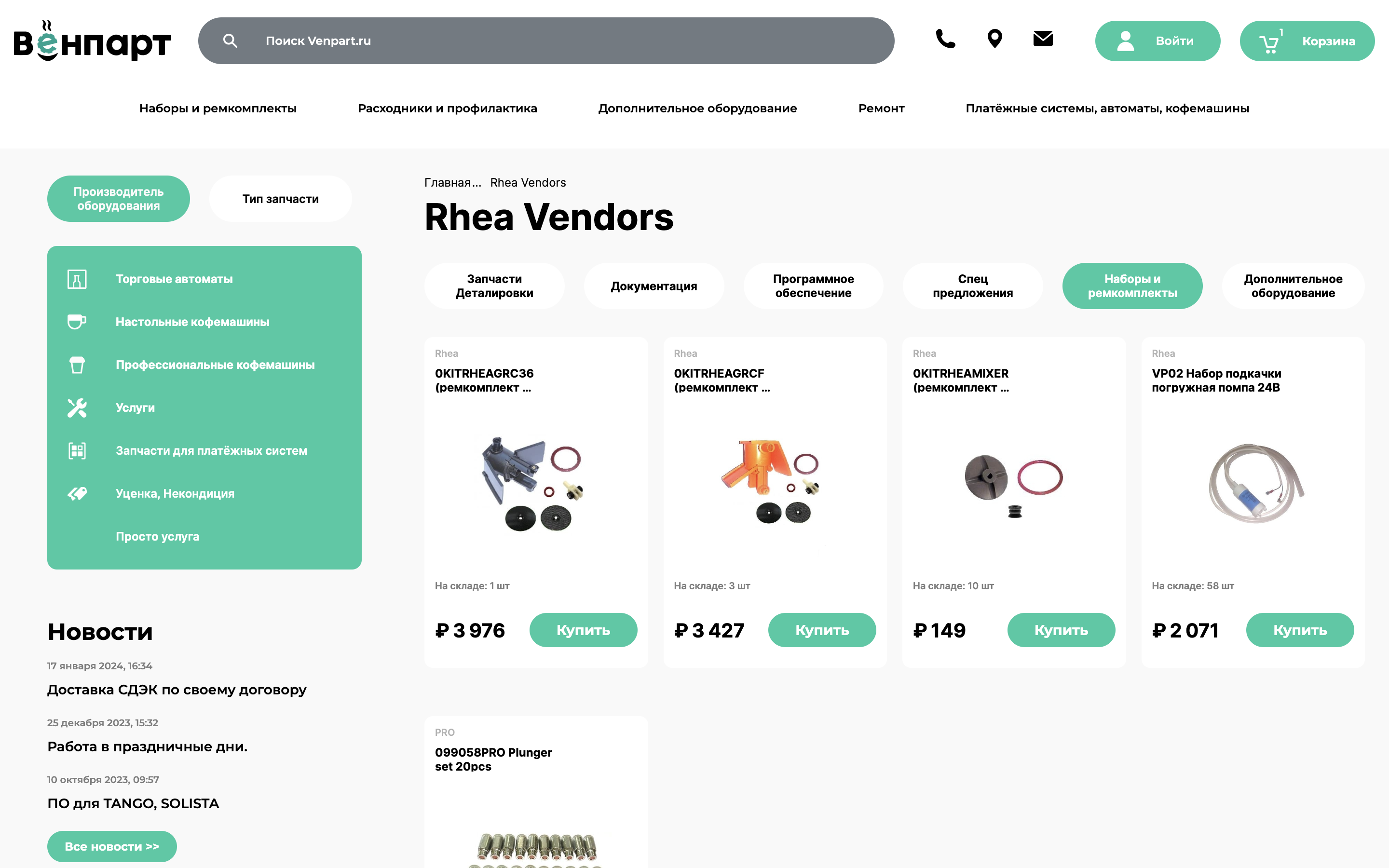
Task: Open Запчасти для платёжных систем category
Action: point(211,451)
